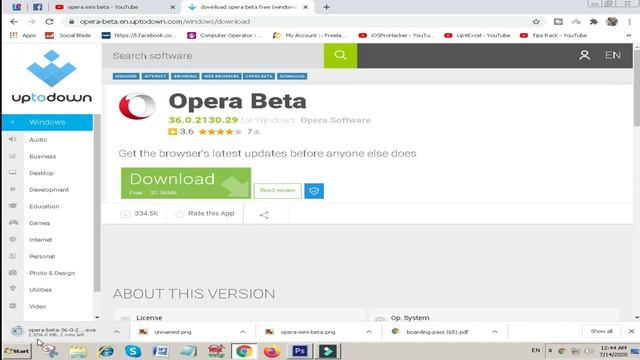Click Opera Software developer link

pos(335,120)
